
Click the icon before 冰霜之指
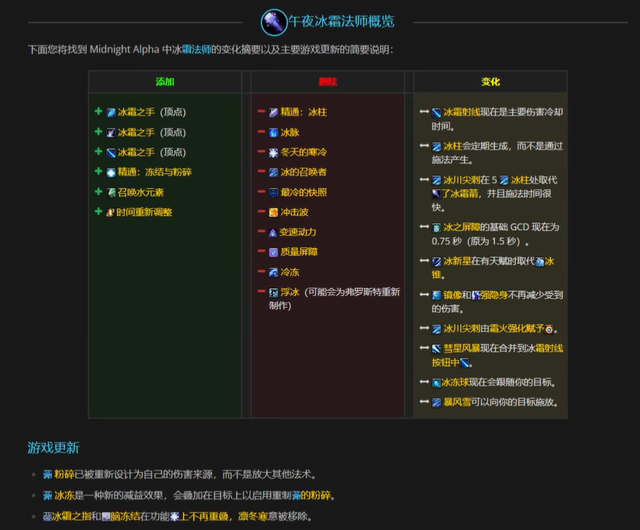(47, 517)
